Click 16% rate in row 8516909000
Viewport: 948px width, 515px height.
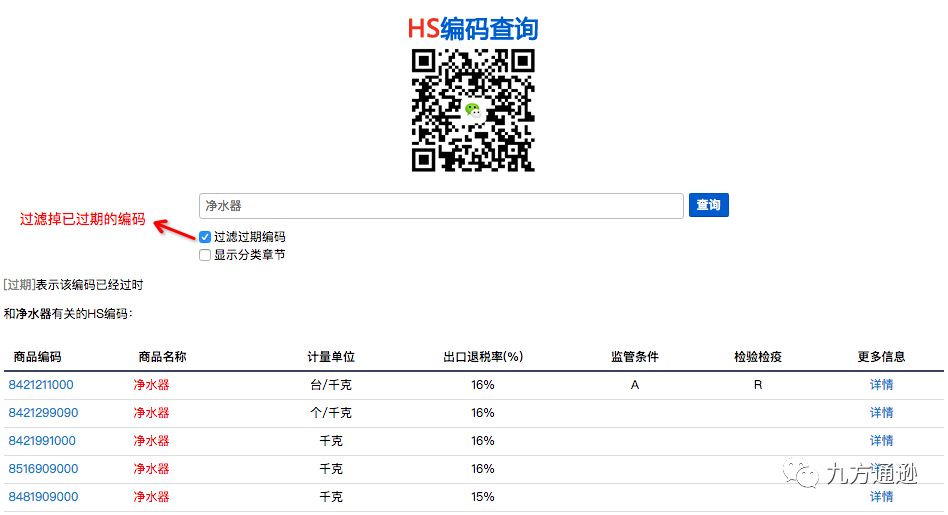click(x=483, y=468)
